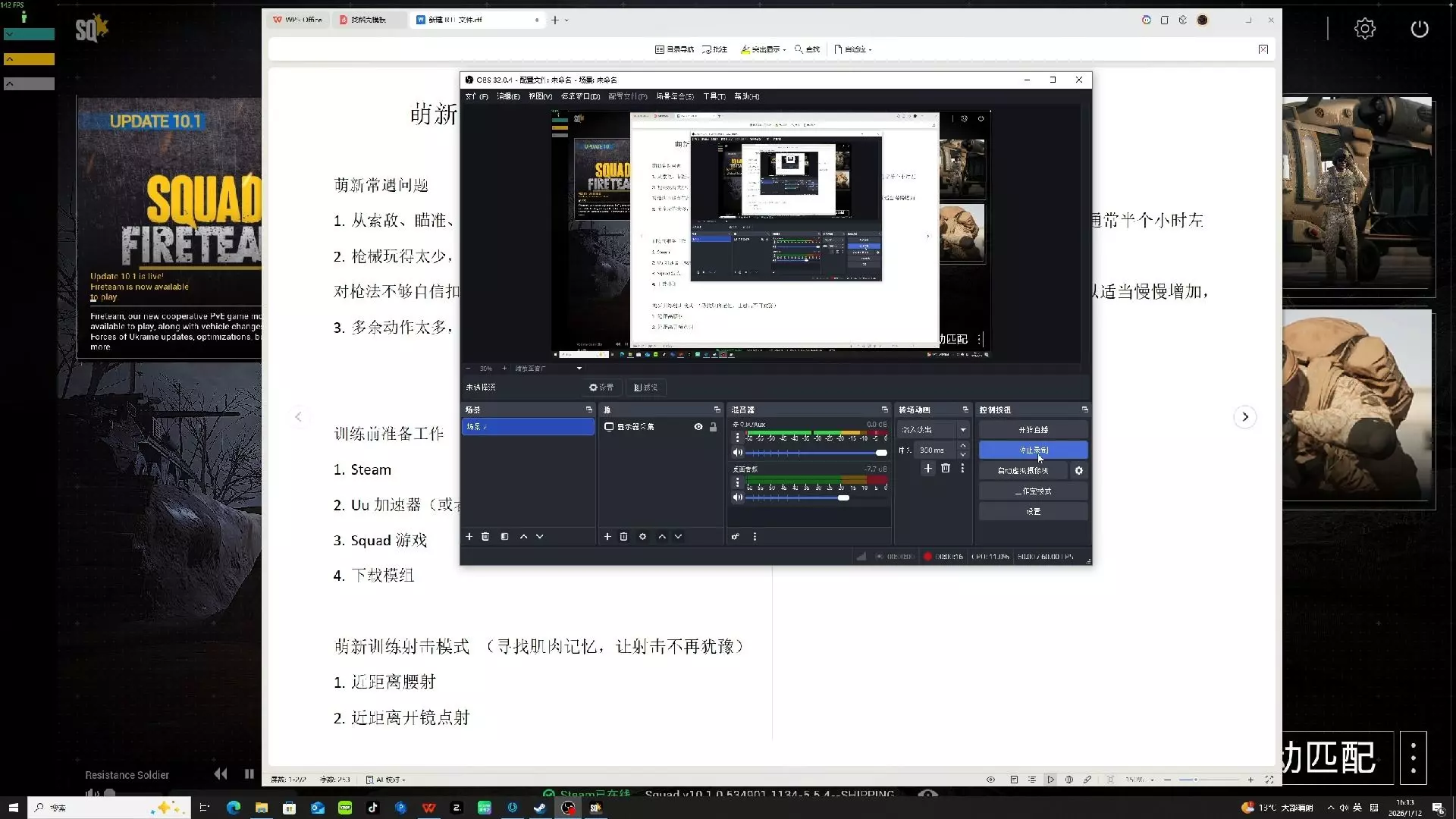Viewport: 1456px width, 819px height.
Task: Open source properties gear in sources panel
Action: [x=642, y=536]
